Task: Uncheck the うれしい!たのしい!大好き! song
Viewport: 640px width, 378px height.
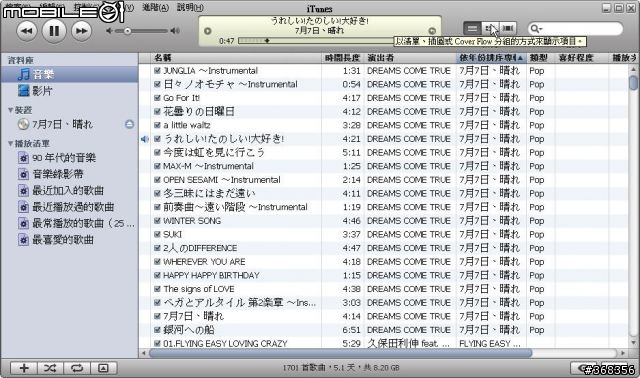Action: 157,139
